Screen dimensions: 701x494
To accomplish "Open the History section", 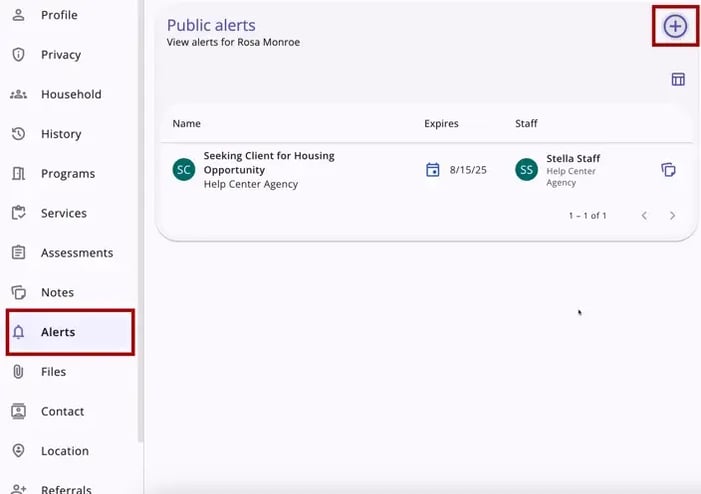I will tap(60, 134).
